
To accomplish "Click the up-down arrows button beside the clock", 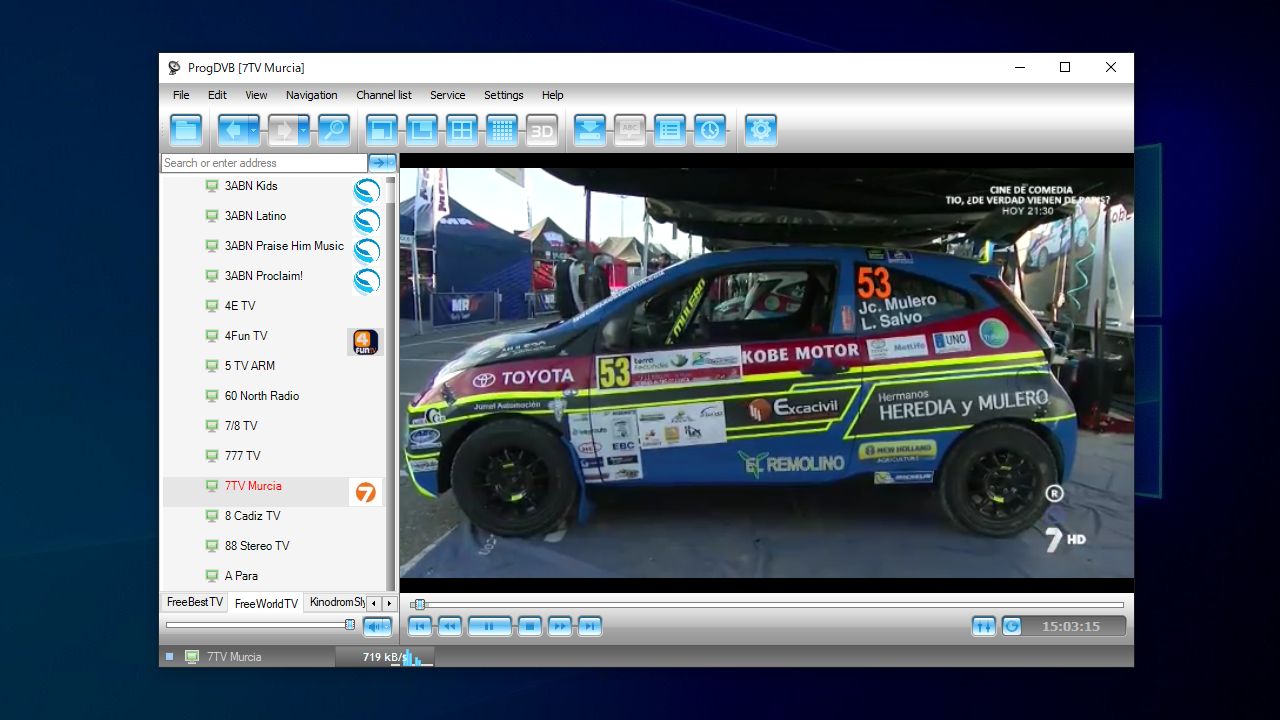I will click(x=984, y=626).
